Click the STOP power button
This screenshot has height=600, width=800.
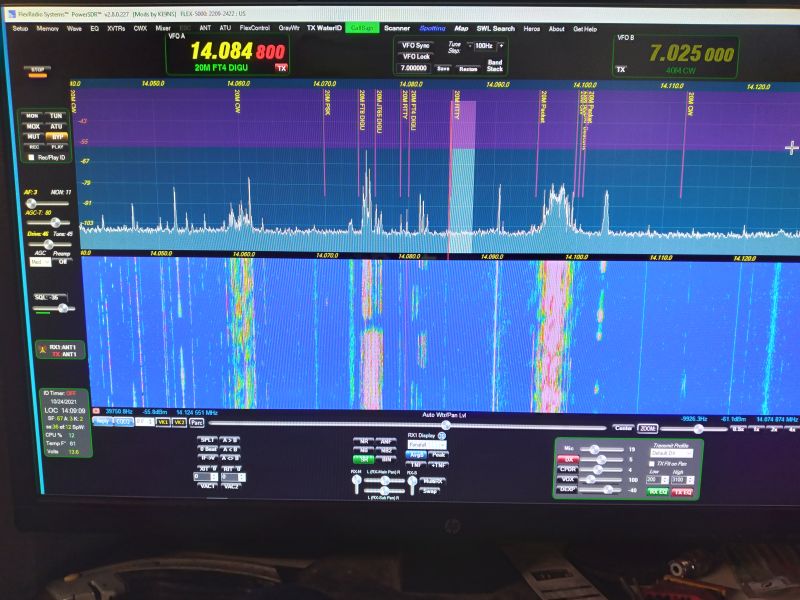click(x=38, y=70)
